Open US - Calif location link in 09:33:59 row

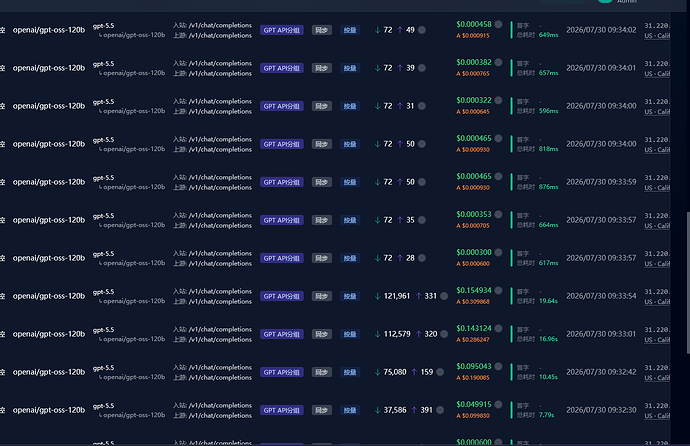(x=657, y=188)
